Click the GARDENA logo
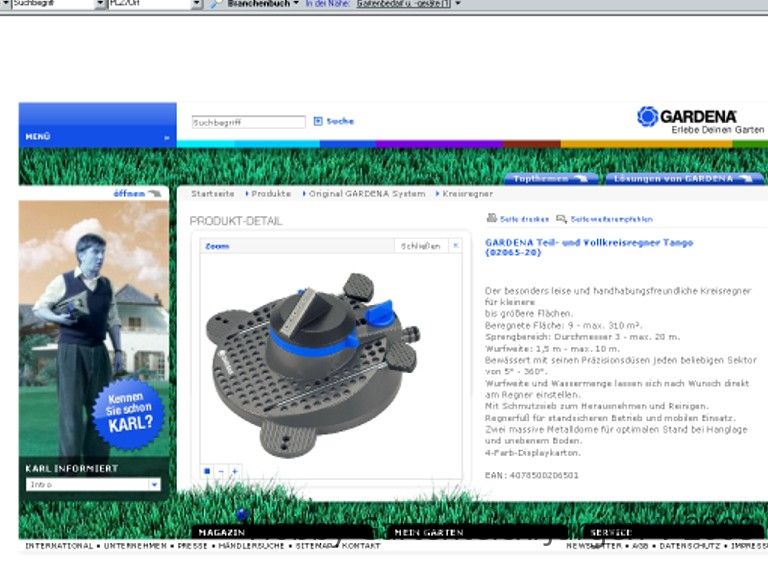 [x=687, y=117]
